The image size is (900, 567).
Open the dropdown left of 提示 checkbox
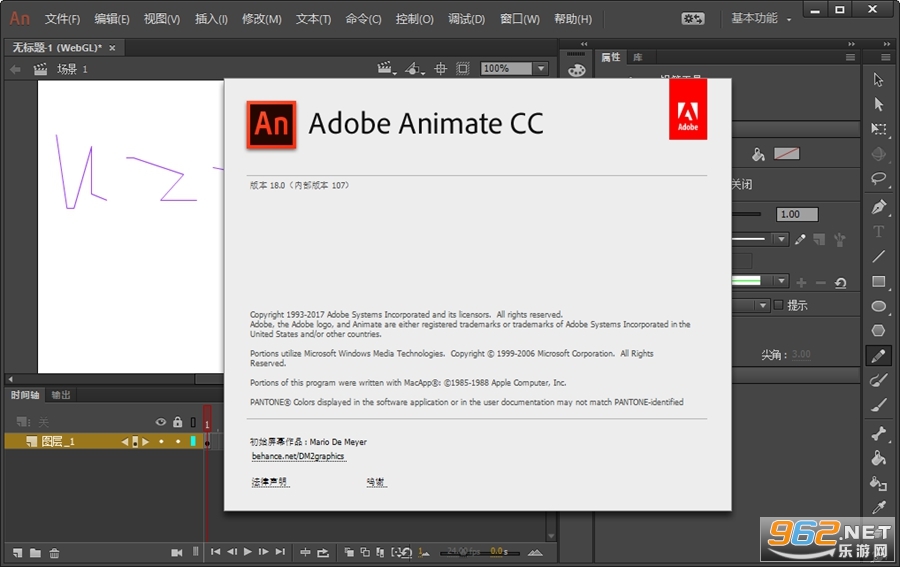pos(762,305)
